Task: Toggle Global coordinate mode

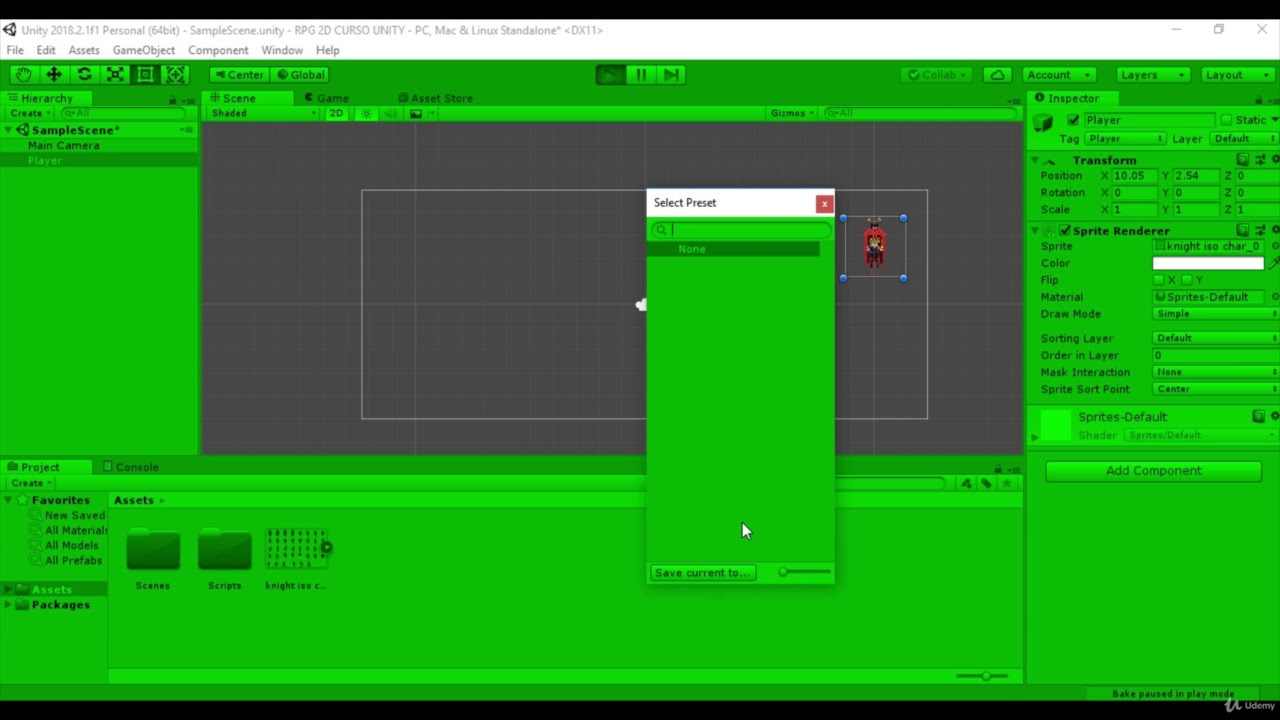Action: [x=300, y=75]
